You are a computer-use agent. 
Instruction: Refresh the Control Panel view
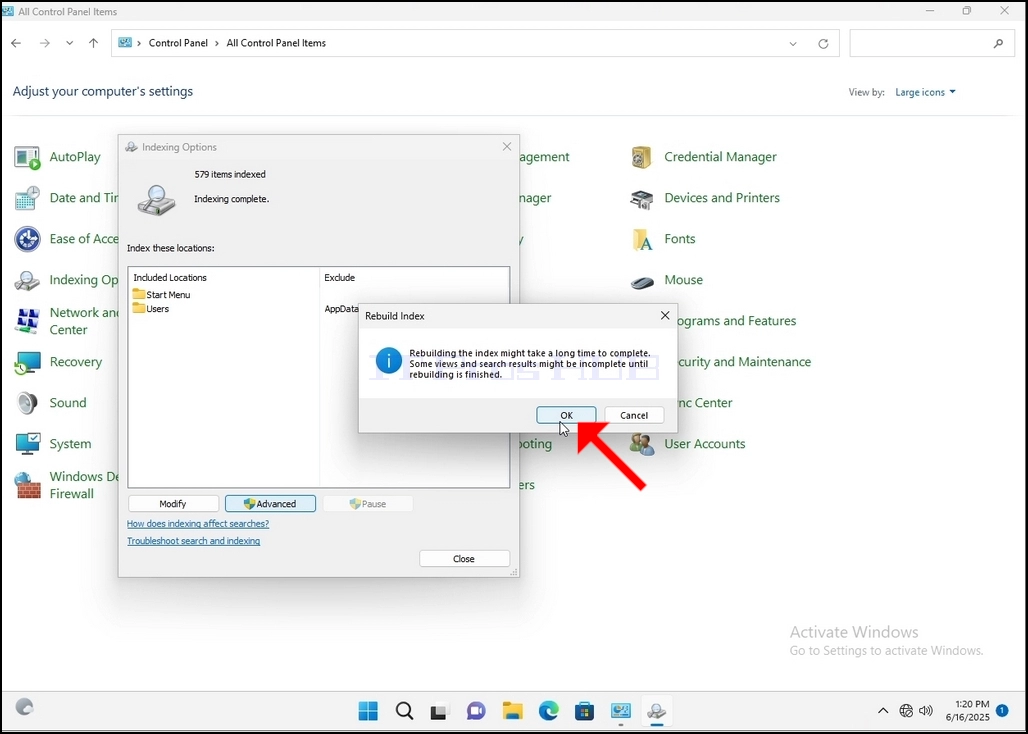(x=823, y=44)
